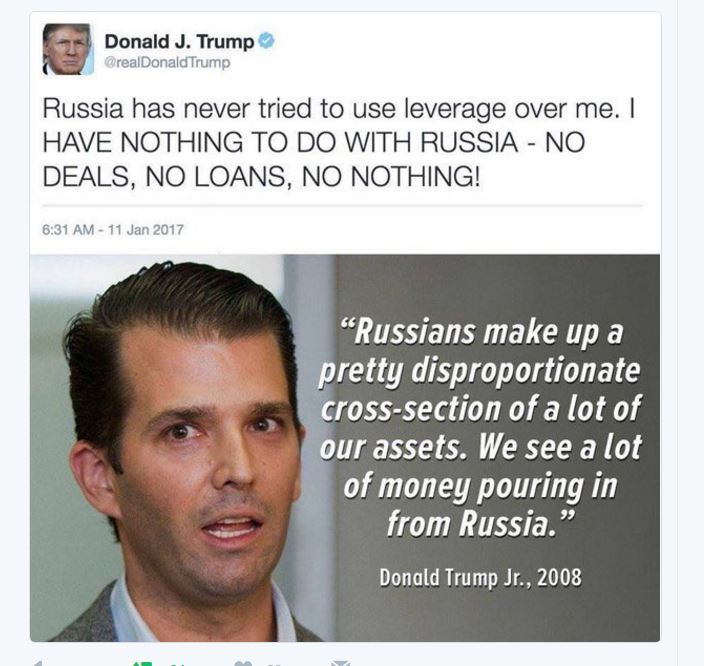The image size is (704, 666).
Task: Like the tweet with the heart icon
Action: click(243, 663)
